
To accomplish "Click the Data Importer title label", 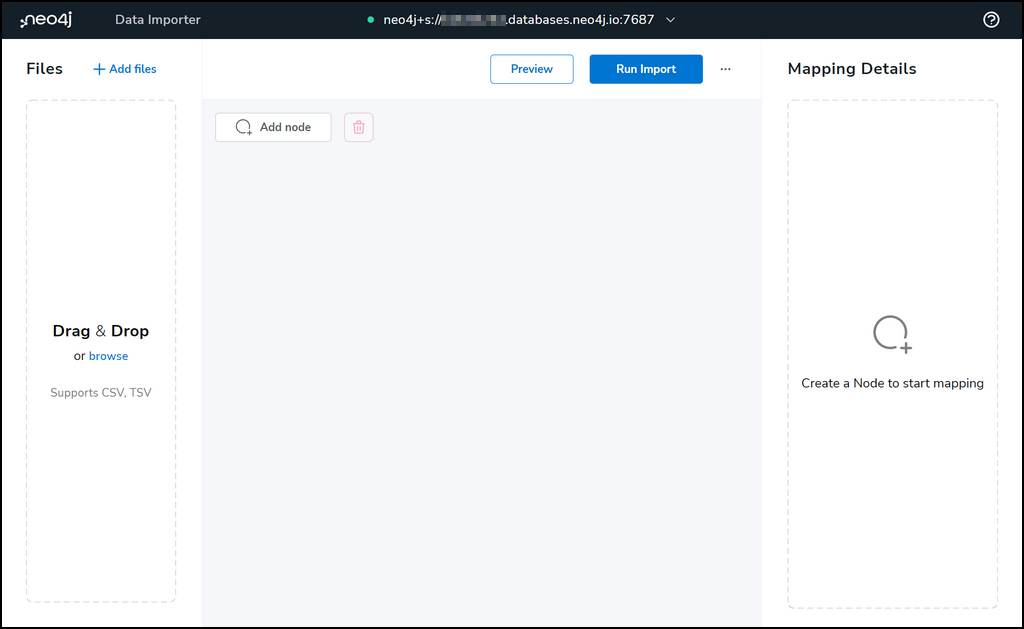I will [x=157, y=19].
